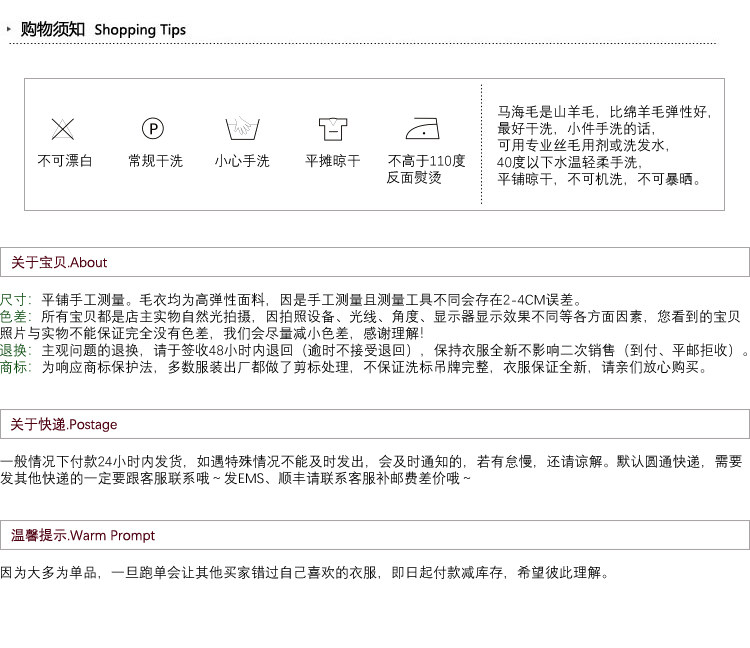Click the circled P dry clean icon
Viewport: 750px width, 648px height.
tap(153, 128)
